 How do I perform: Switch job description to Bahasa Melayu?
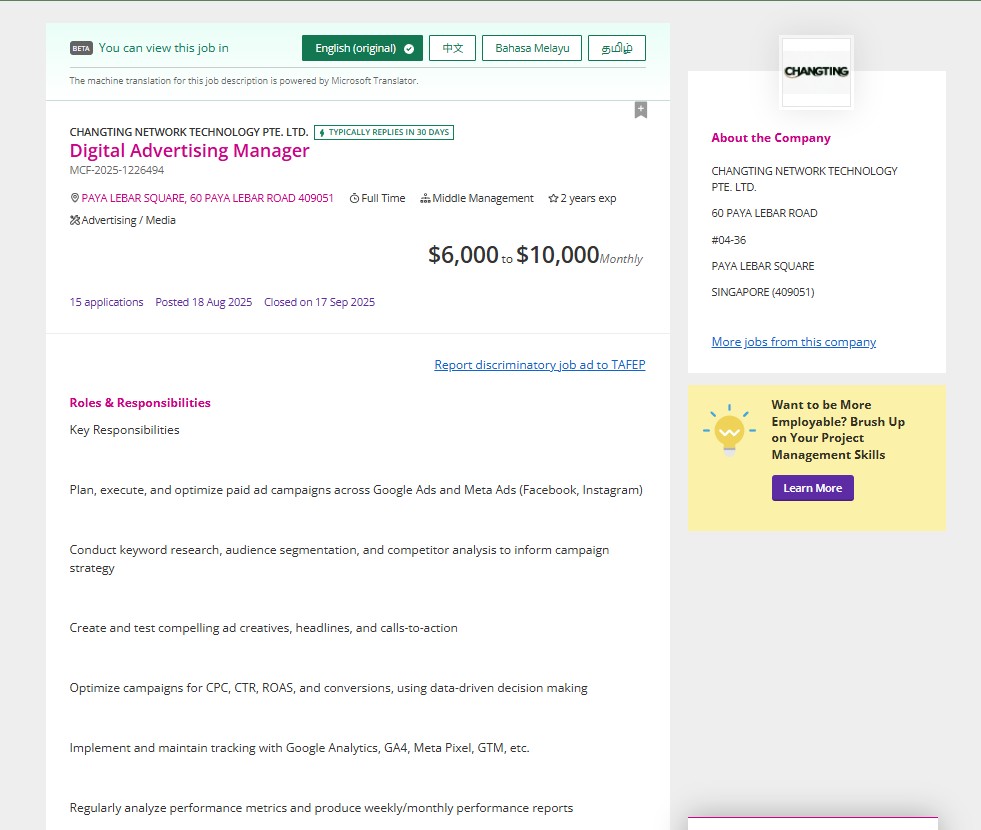tap(532, 48)
